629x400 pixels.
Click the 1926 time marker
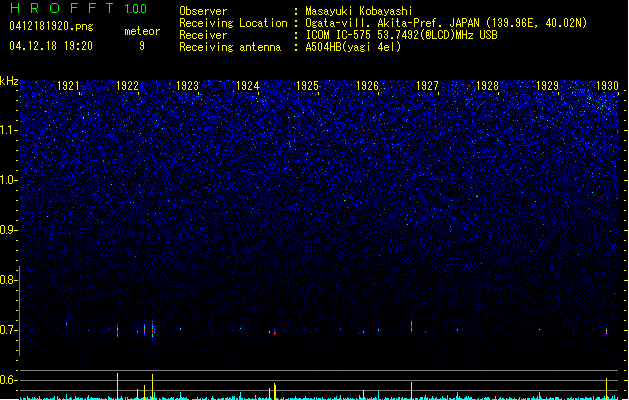367,86
